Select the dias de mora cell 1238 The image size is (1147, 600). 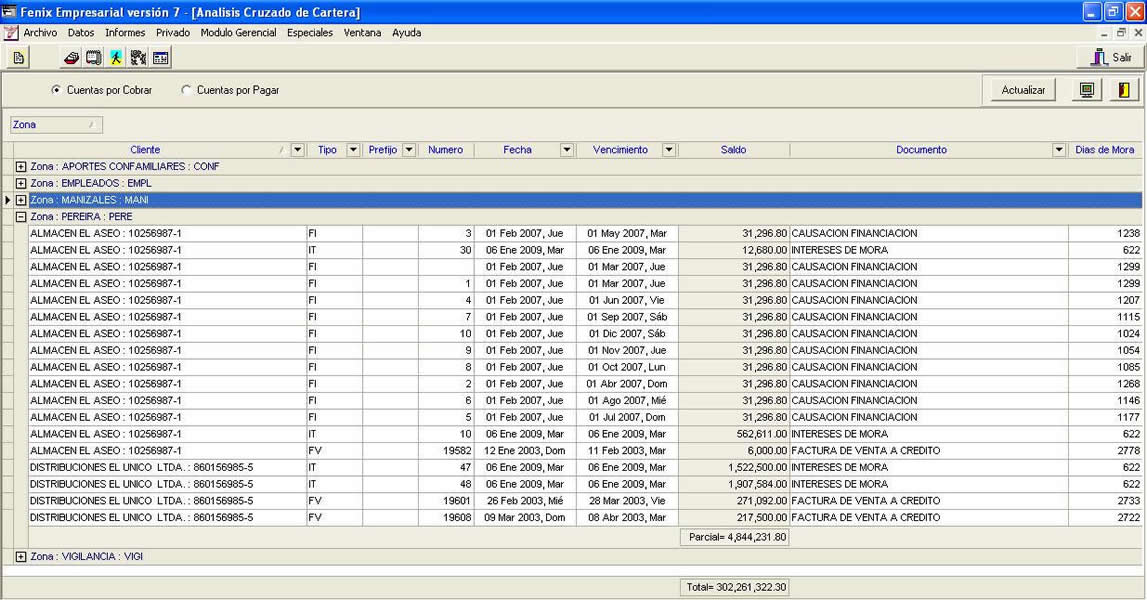coord(1105,233)
